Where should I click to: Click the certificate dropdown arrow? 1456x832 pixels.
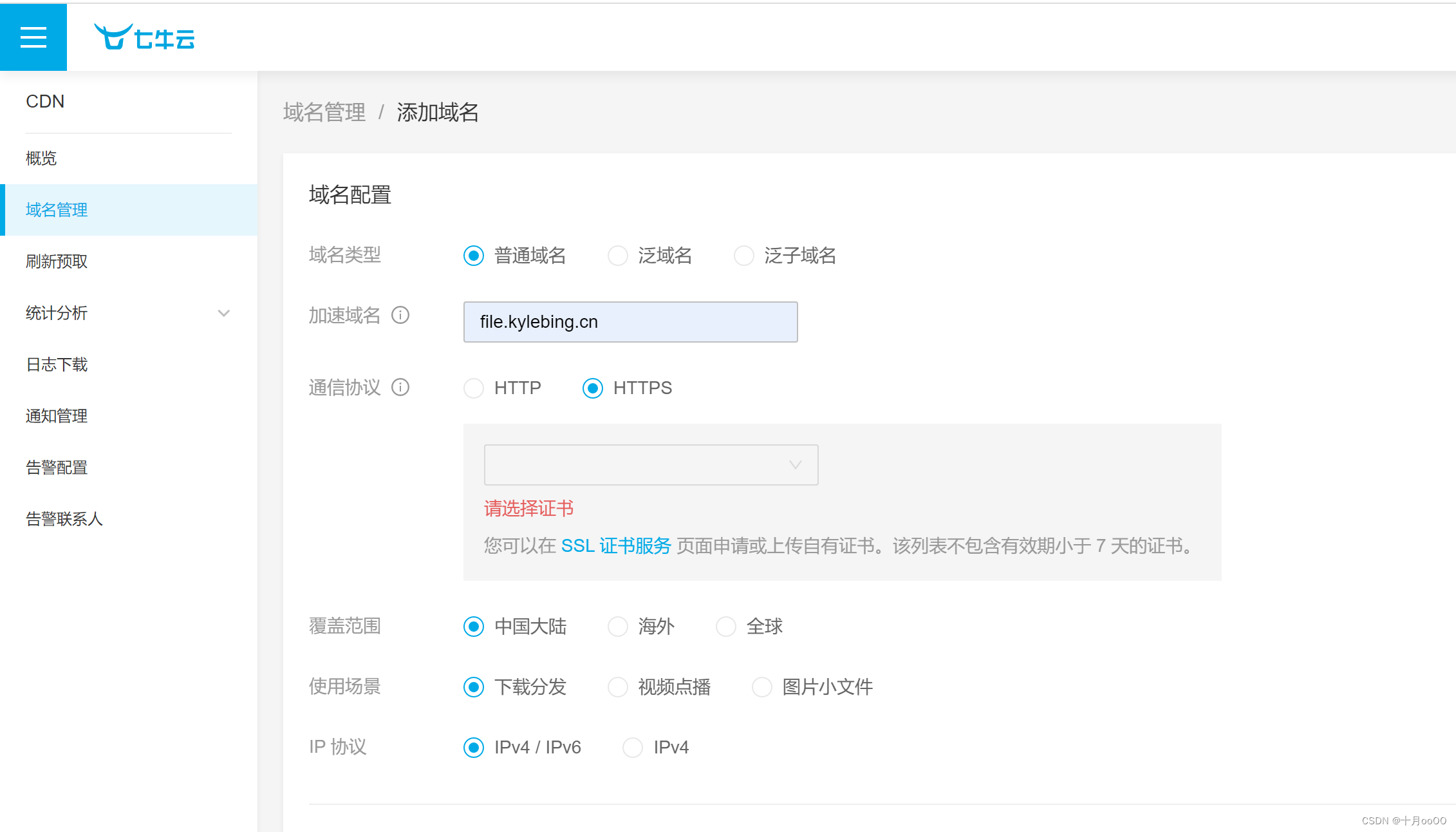[796, 464]
